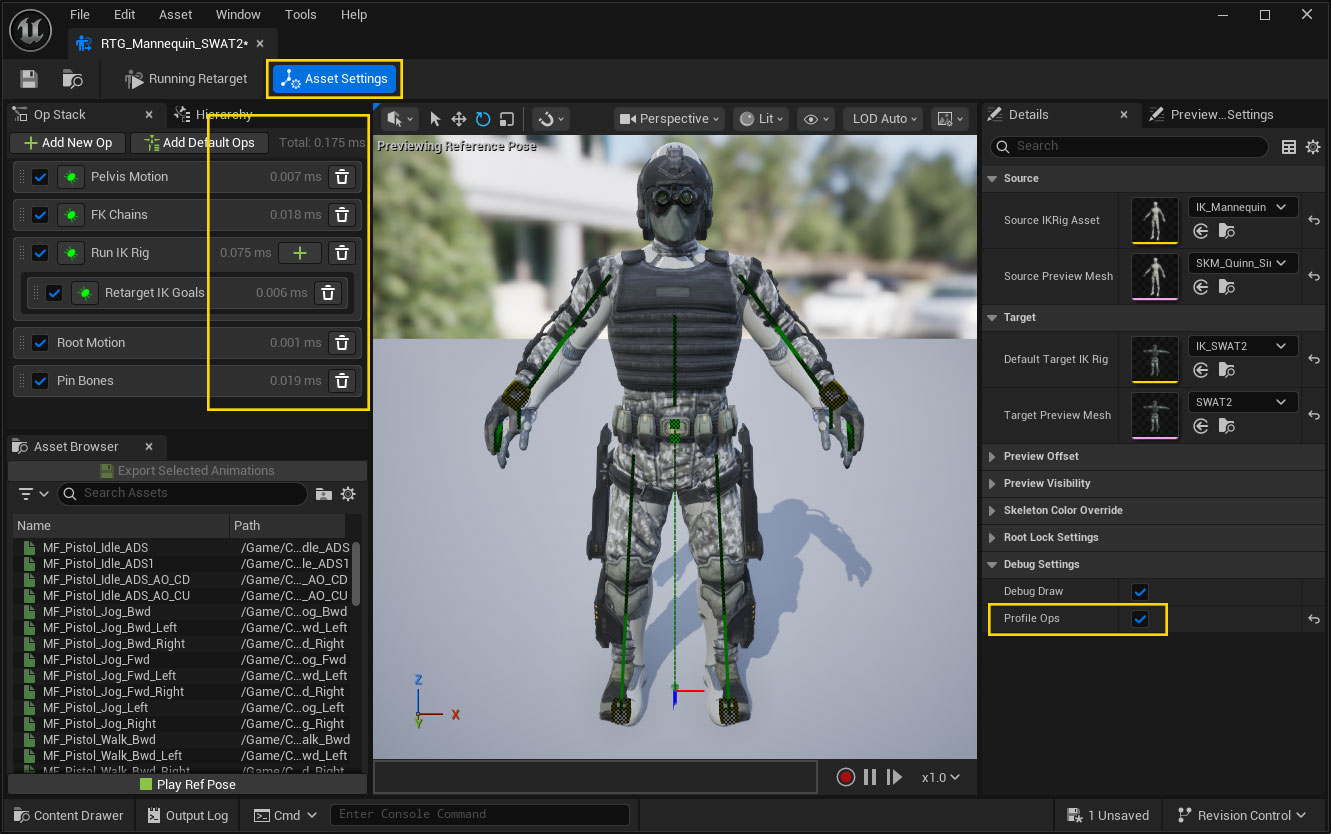
Task: Disable the Profile Ops checkbox
Action: pyautogui.click(x=1140, y=619)
